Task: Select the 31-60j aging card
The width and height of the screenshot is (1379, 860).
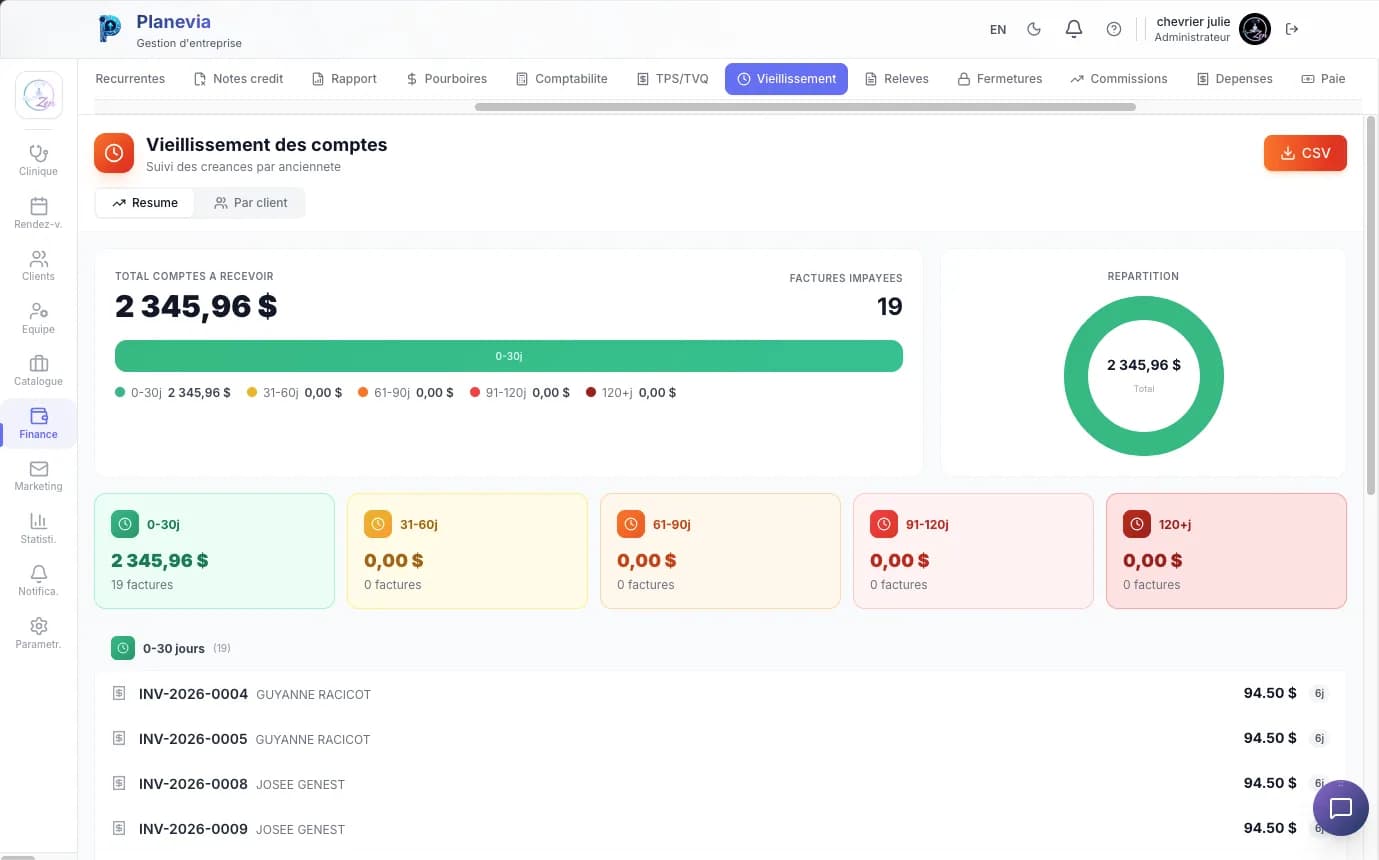Action: [467, 551]
